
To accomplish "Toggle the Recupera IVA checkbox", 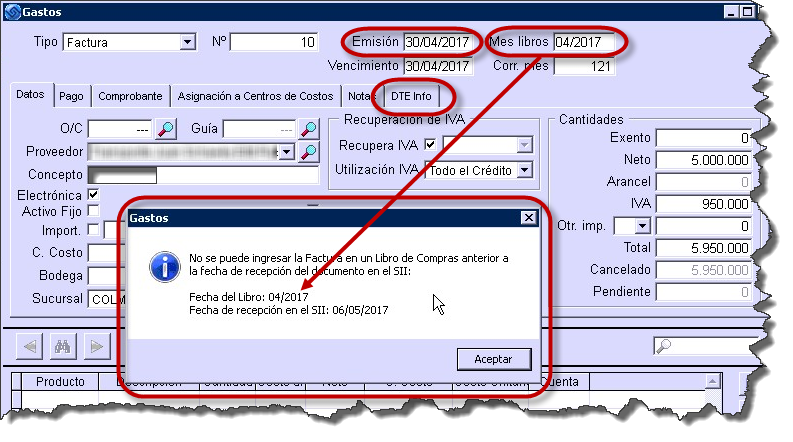I will click(x=430, y=144).
